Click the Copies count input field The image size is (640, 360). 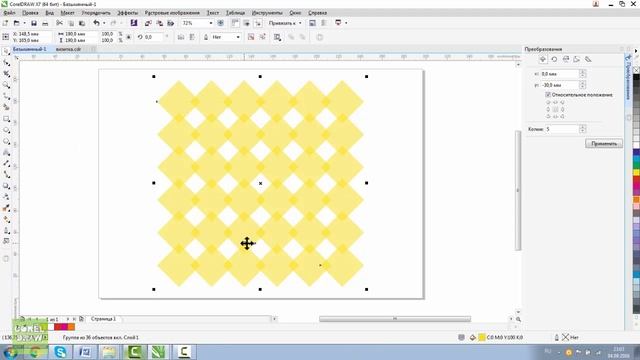point(562,129)
